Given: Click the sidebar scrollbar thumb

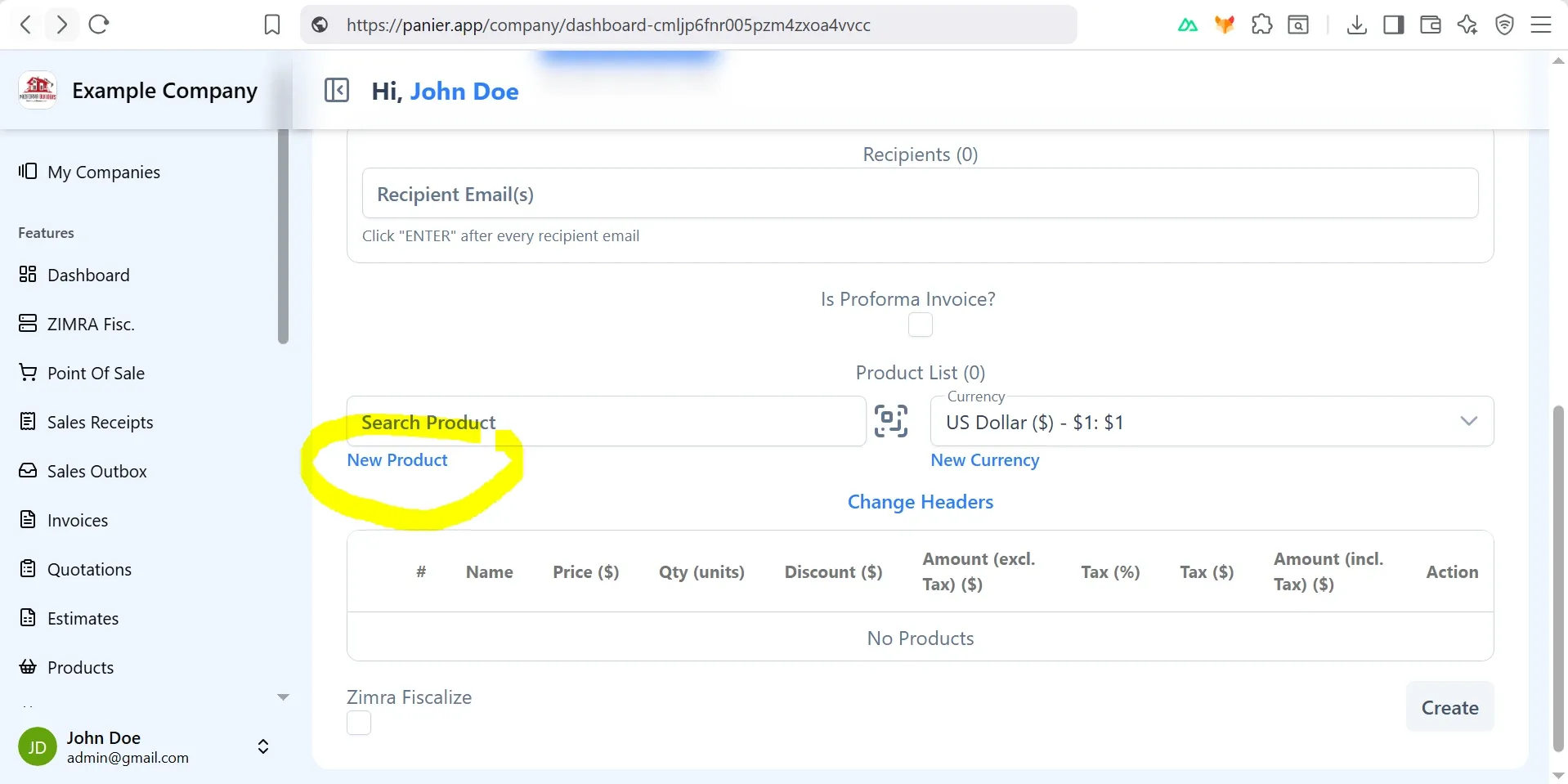Looking at the screenshot, I should pyautogui.click(x=284, y=235).
